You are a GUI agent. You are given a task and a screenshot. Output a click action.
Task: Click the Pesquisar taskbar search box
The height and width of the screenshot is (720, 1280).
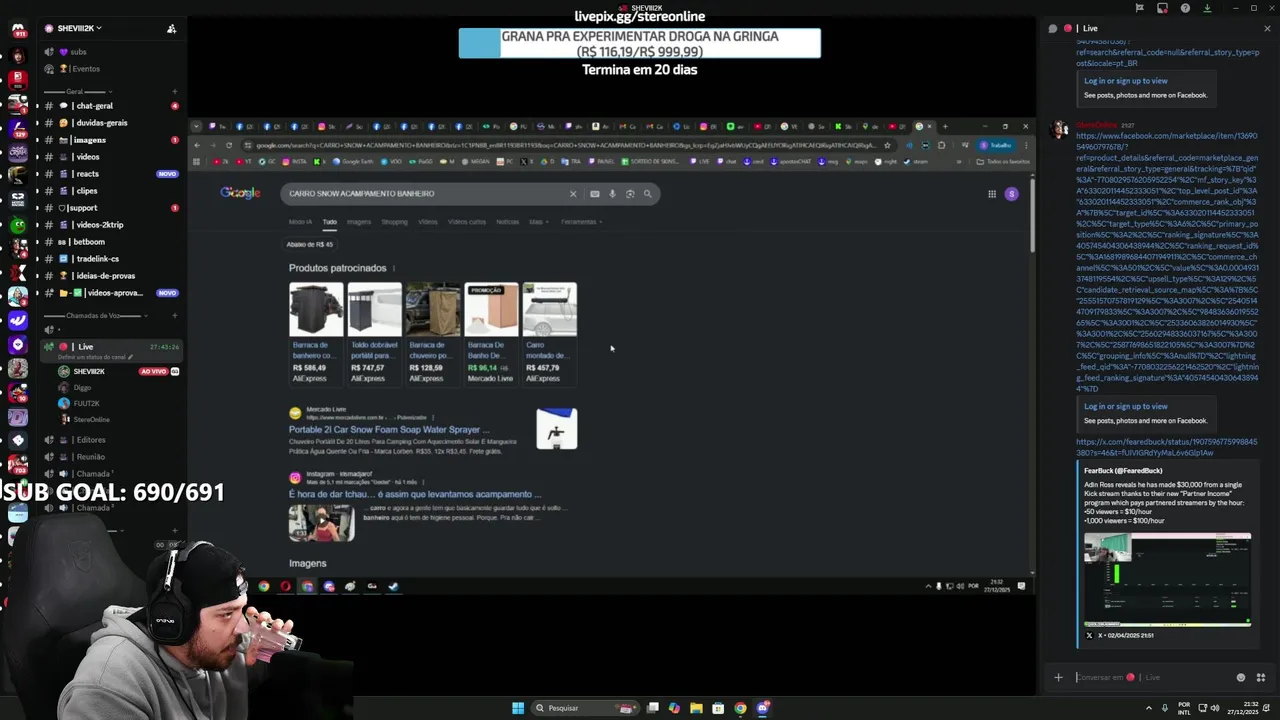pos(585,708)
